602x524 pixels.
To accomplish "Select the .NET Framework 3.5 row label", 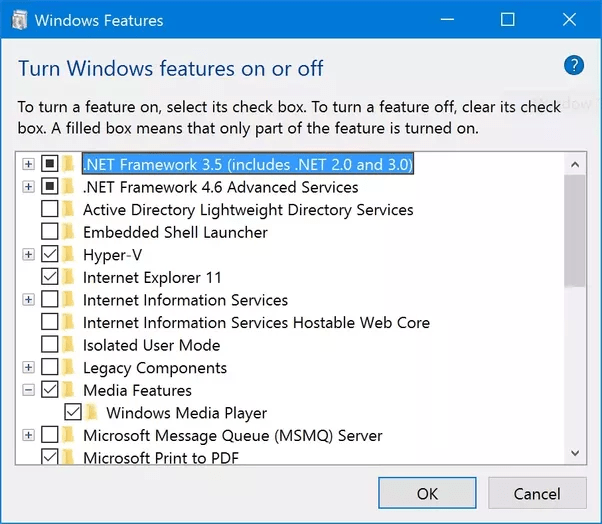I will (248, 164).
